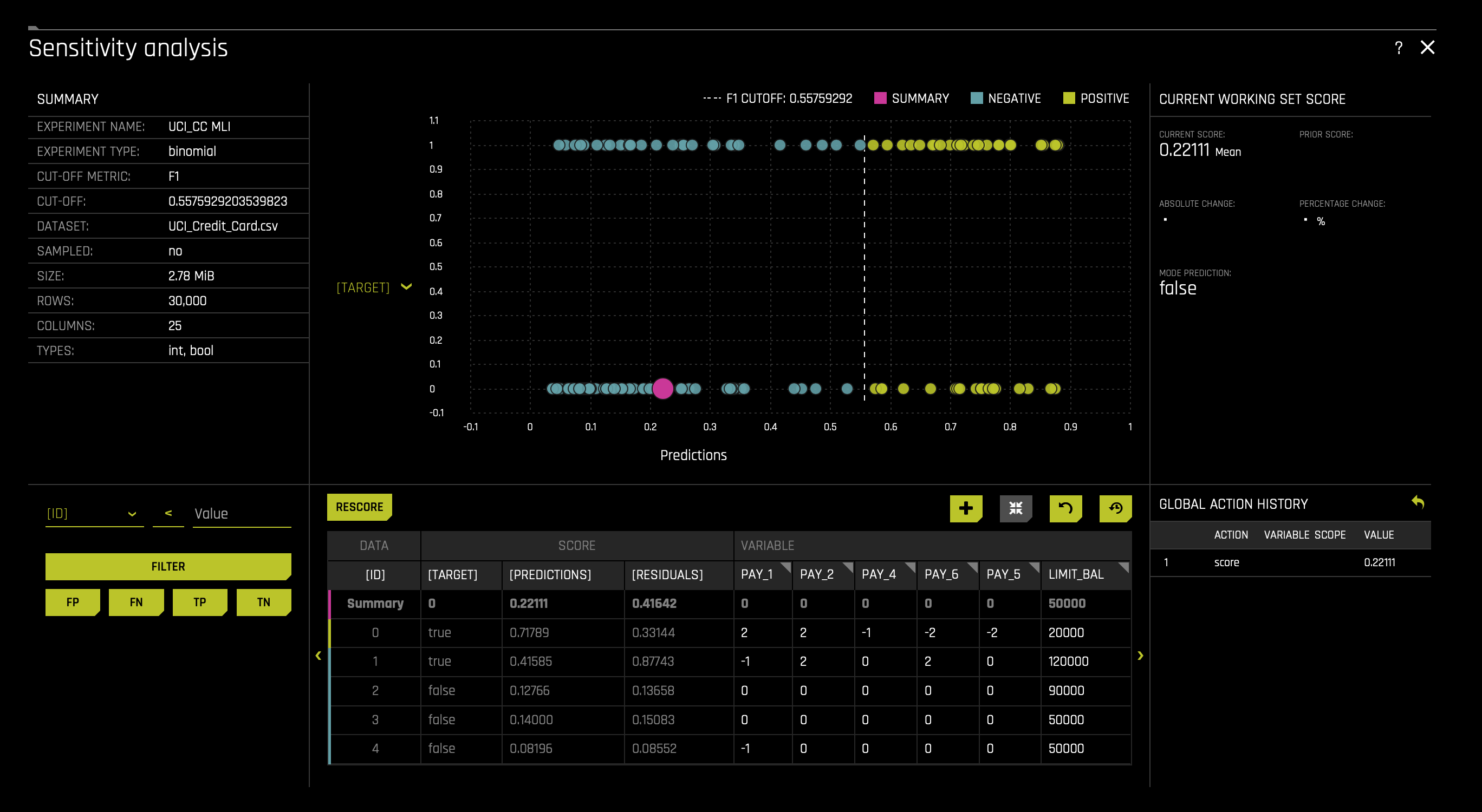The image size is (1482, 812).
Task: Click the add row plus icon
Action: pos(966,508)
